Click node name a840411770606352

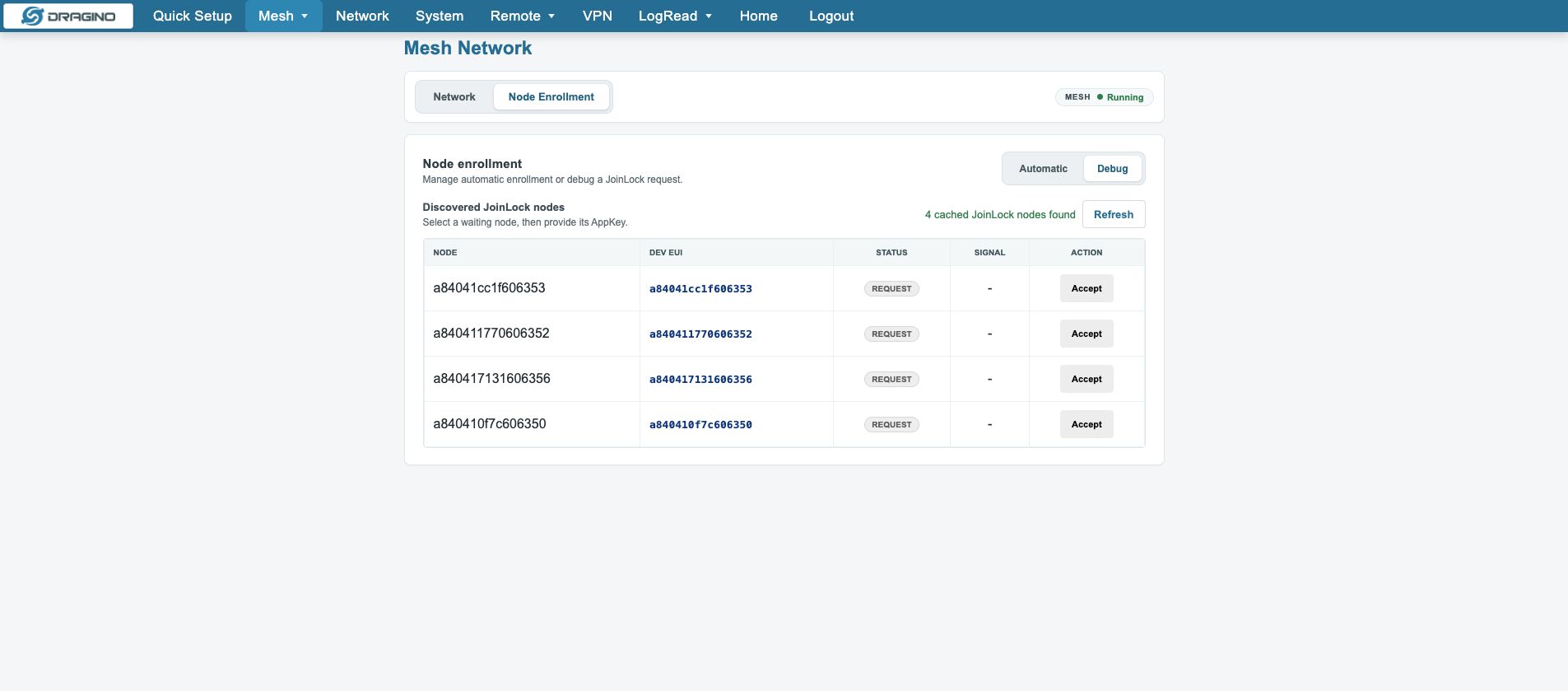(491, 334)
